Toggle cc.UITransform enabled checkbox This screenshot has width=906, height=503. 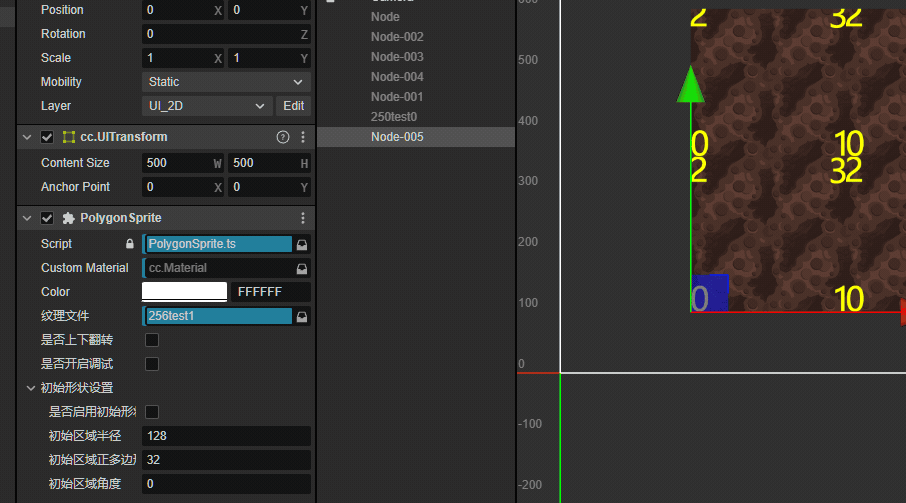click(47, 137)
